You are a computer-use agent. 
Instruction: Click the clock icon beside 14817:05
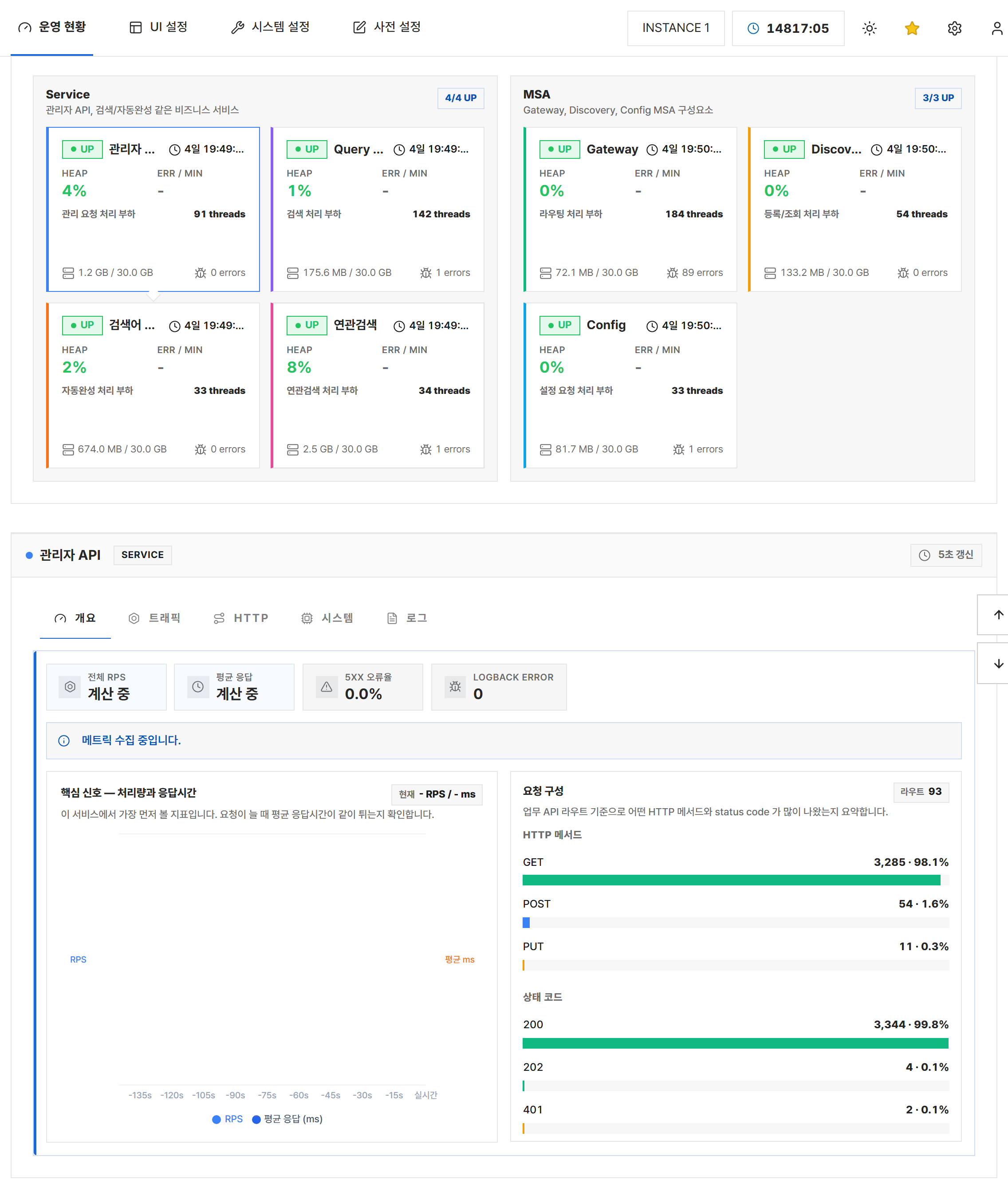(753, 28)
